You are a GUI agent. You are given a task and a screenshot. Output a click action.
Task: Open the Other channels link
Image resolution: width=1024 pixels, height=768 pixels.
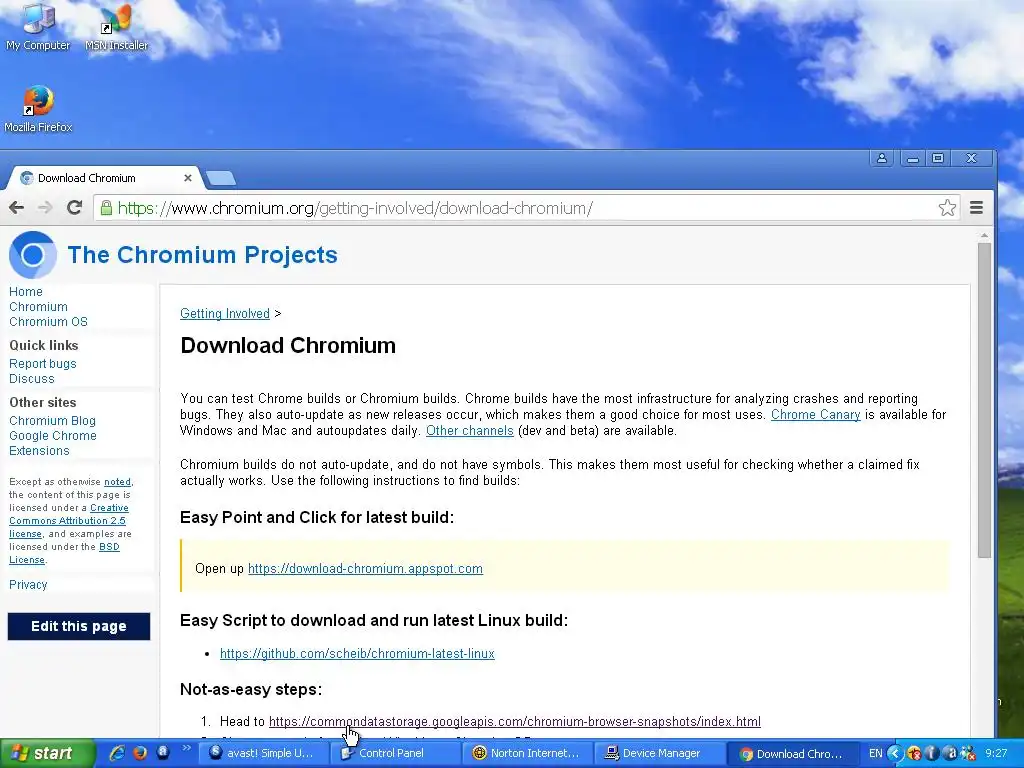click(x=470, y=430)
